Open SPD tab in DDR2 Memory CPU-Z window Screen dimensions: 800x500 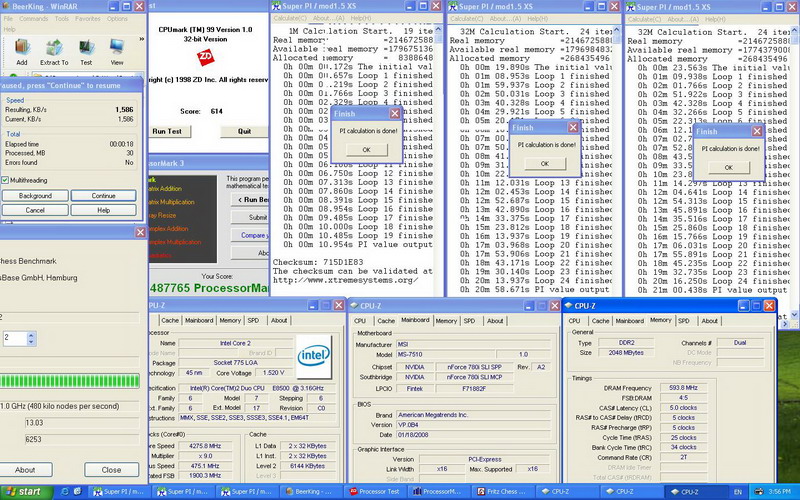(x=684, y=321)
